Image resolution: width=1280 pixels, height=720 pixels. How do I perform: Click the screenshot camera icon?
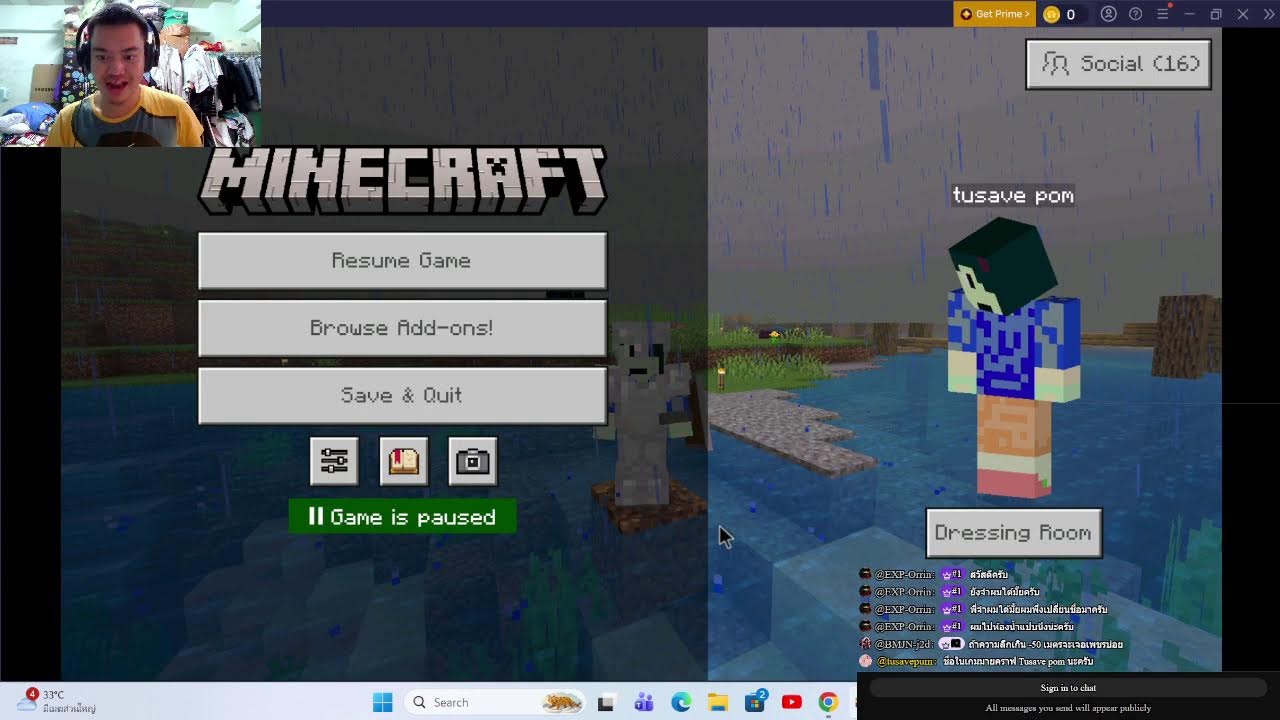click(x=472, y=461)
